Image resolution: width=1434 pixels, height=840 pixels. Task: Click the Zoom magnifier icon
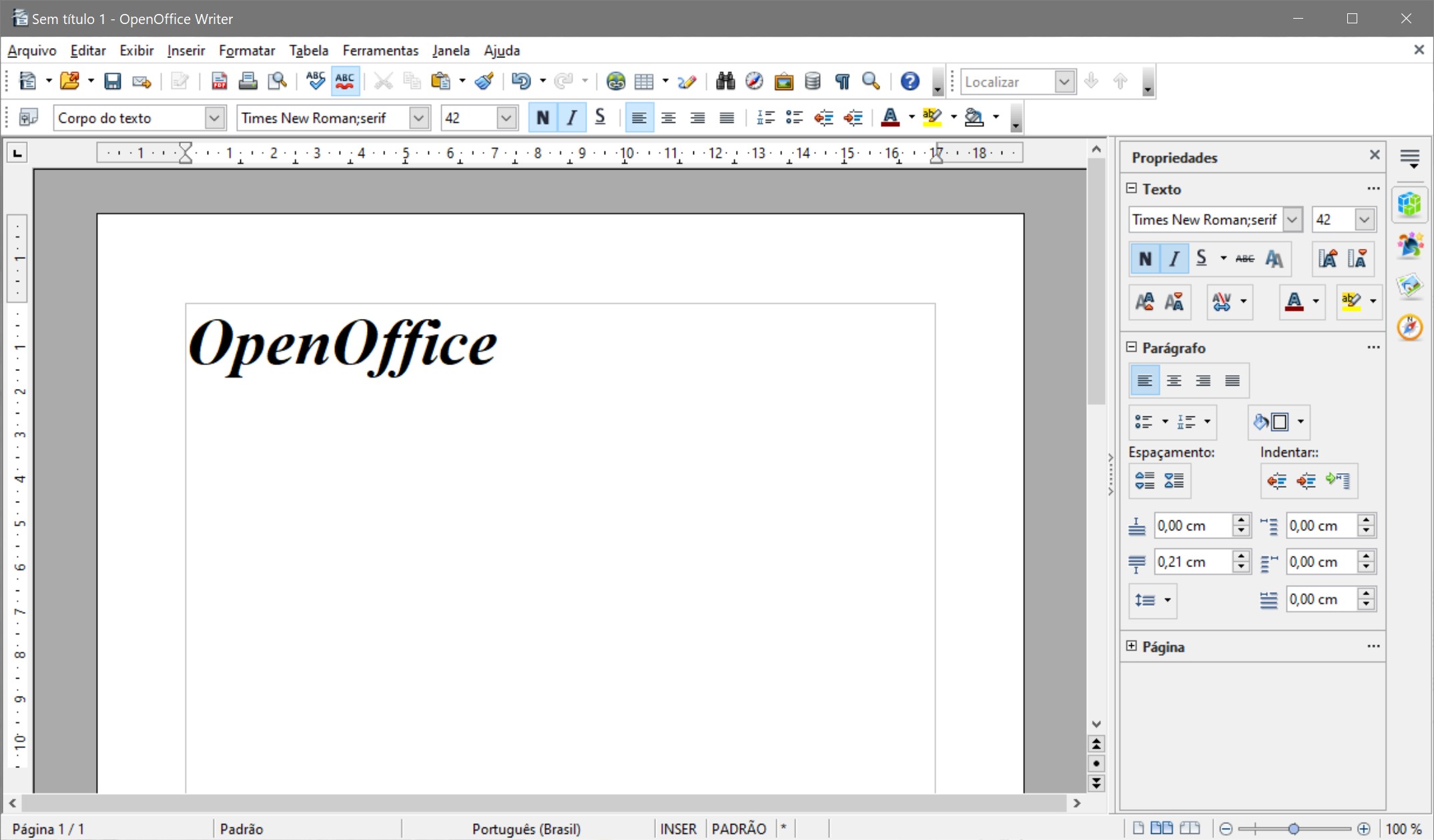pos(871,81)
